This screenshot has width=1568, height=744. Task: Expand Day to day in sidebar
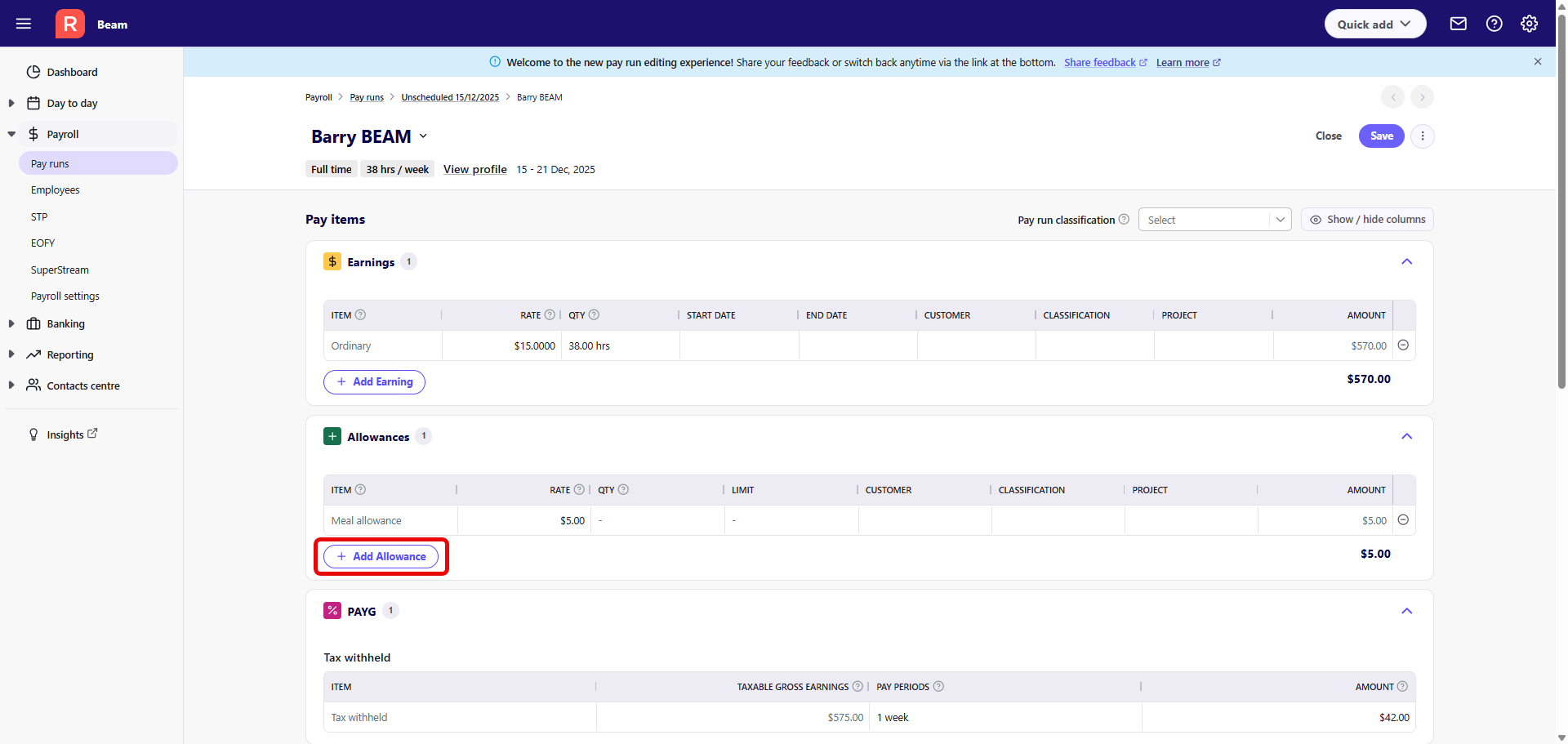click(x=11, y=103)
